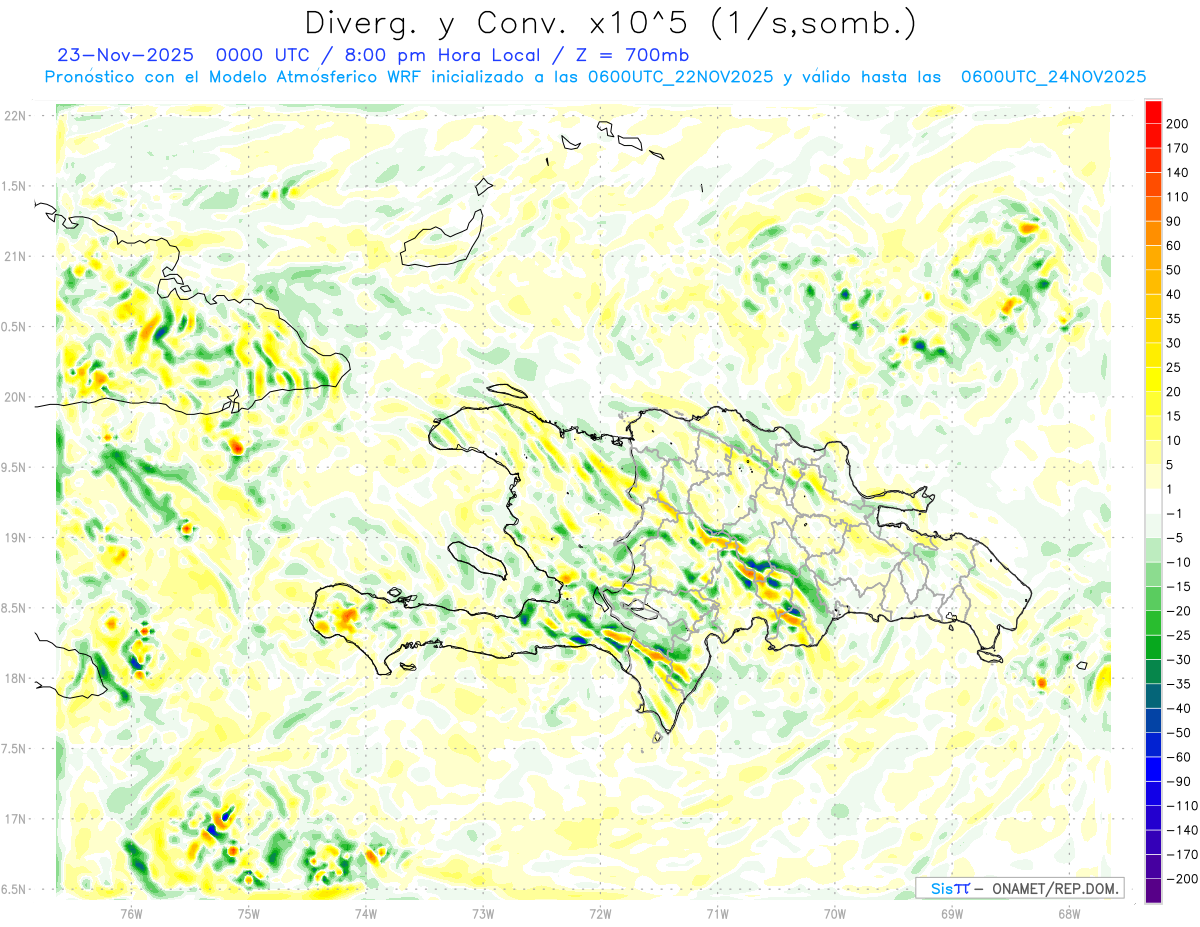Click the '9.5N' latitude label
The width and height of the screenshot is (1200, 927).
[14, 467]
